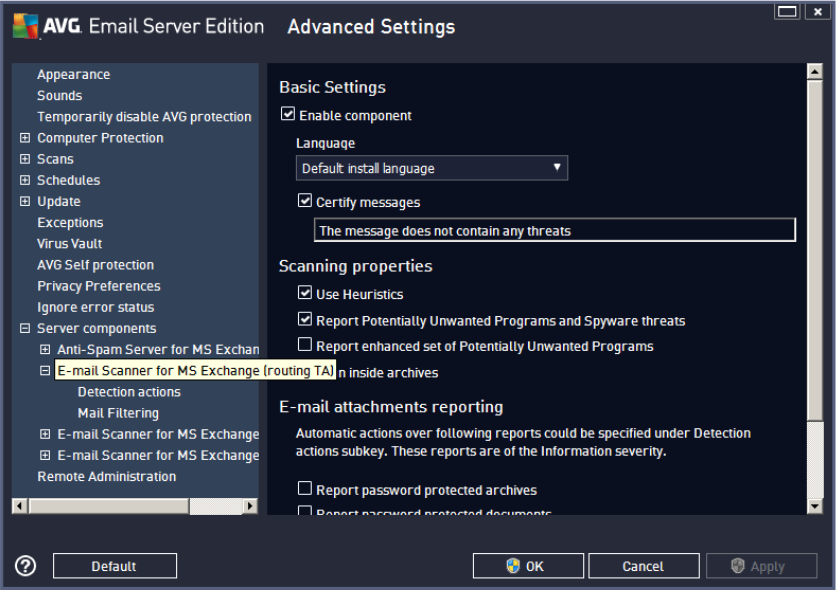Click the settings panel scroll down arrow
The image size is (836, 590).
[x=814, y=506]
